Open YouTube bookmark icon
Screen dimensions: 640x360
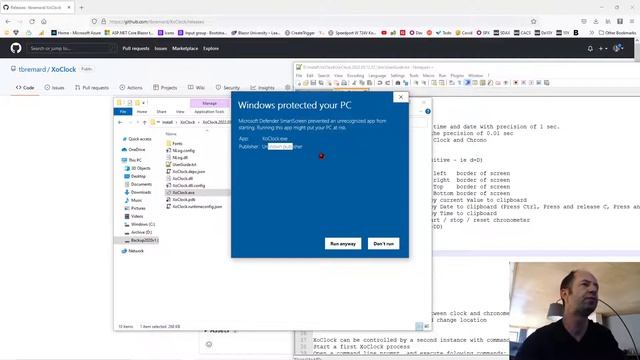click(384, 33)
